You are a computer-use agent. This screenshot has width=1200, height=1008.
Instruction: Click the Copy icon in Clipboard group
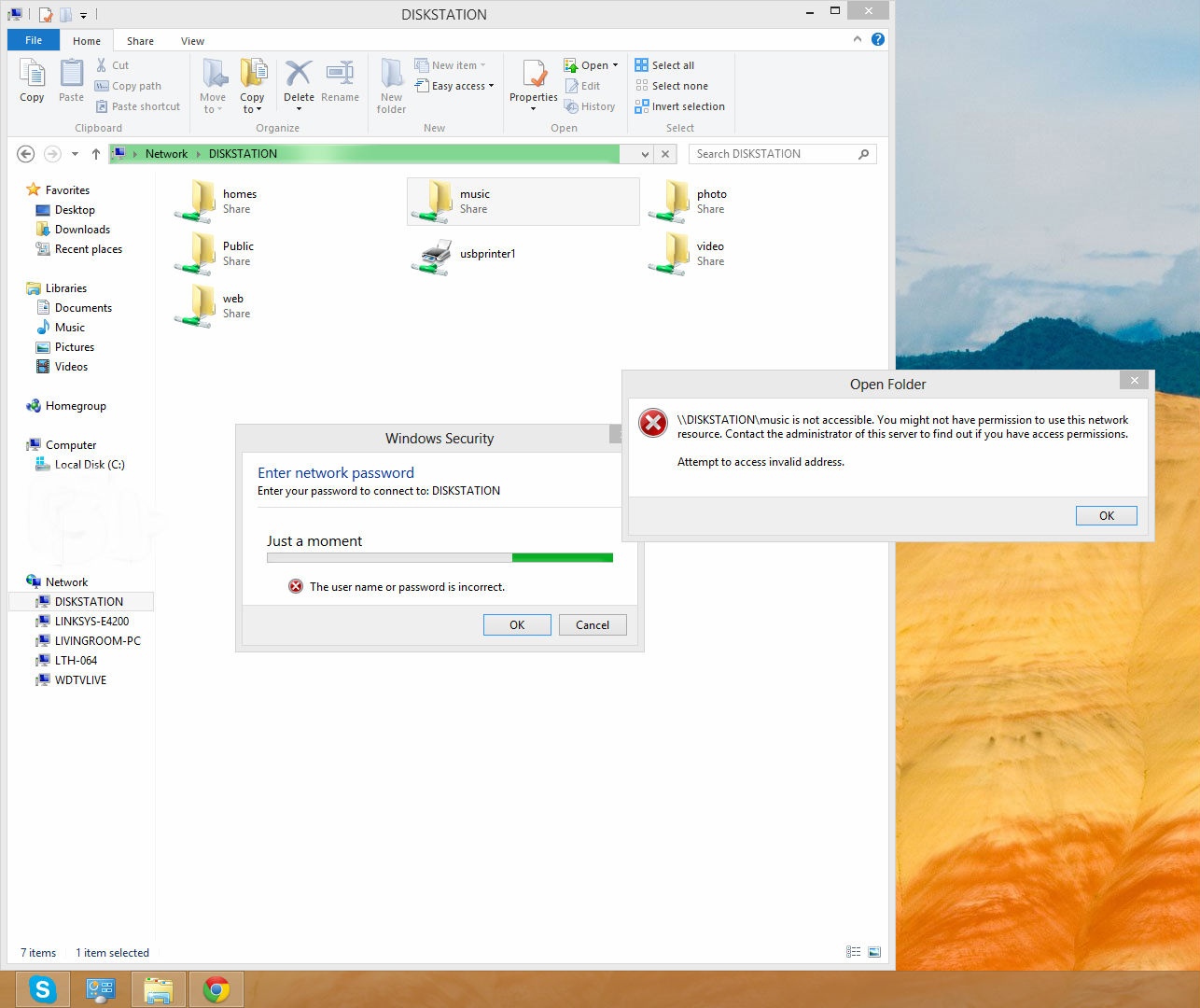(32, 73)
